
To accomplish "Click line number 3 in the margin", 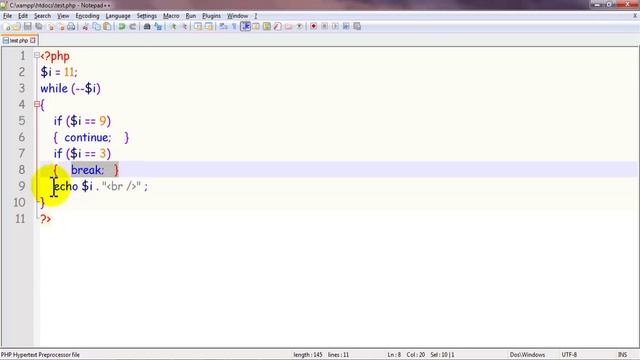I will 22,88.
